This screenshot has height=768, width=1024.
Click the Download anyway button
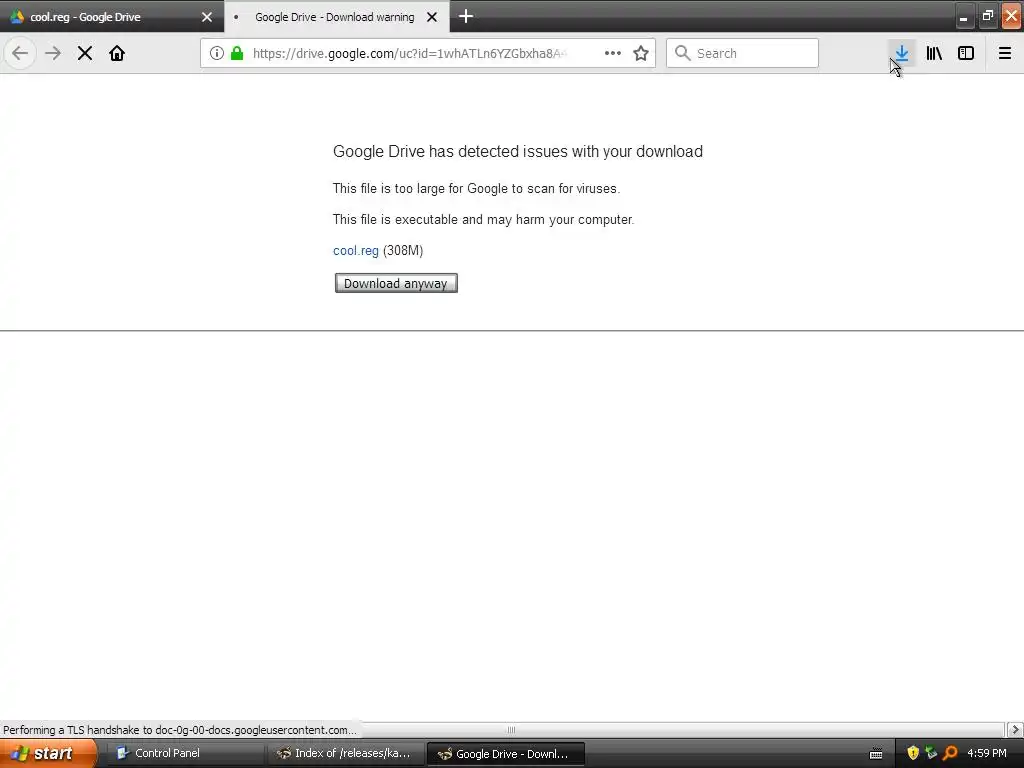click(396, 283)
